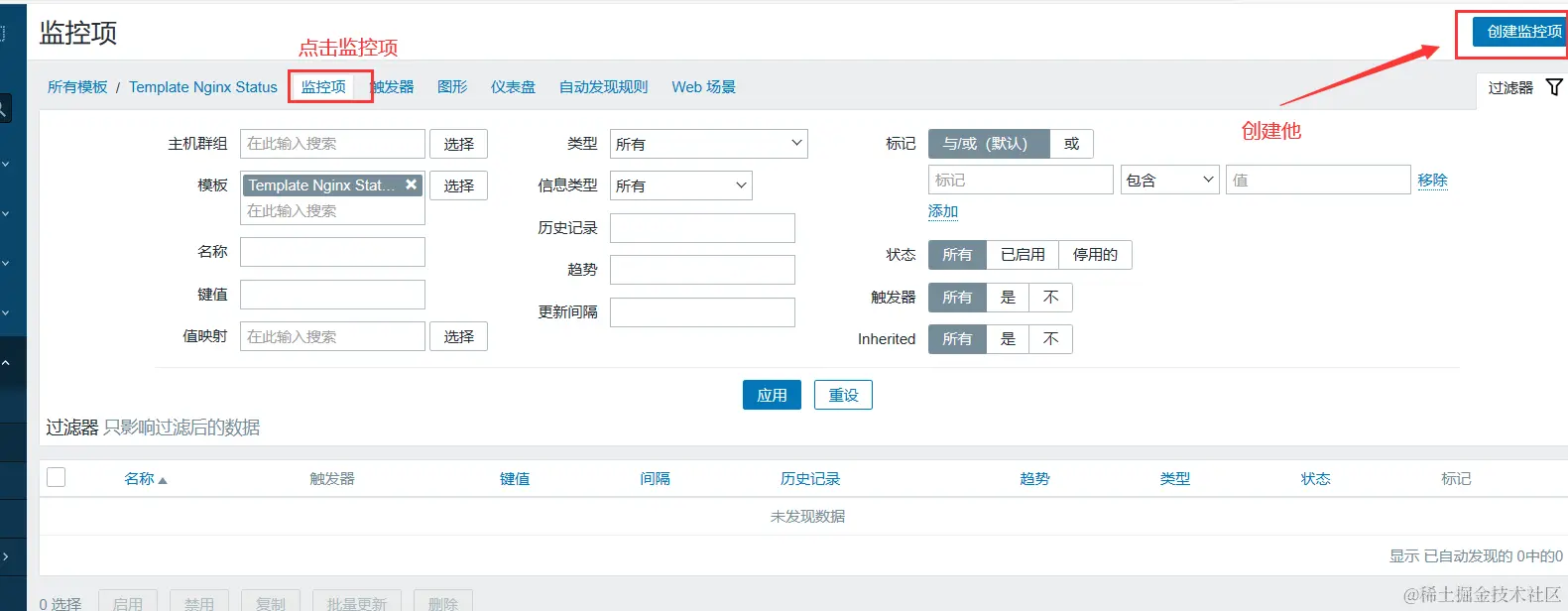1568x611 pixels.
Task: Click the 批量更新 button
Action: click(357, 602)
